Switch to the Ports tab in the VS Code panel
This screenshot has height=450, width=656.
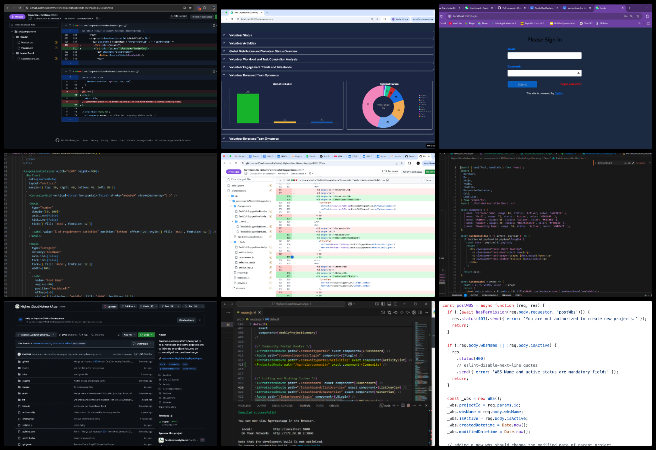pyautogui.click(x=320, y=406)
